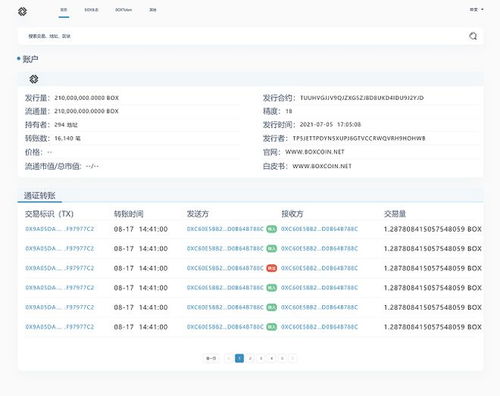Open receiver address in last transfer row
500x396 pixels.
pos(319,327)
